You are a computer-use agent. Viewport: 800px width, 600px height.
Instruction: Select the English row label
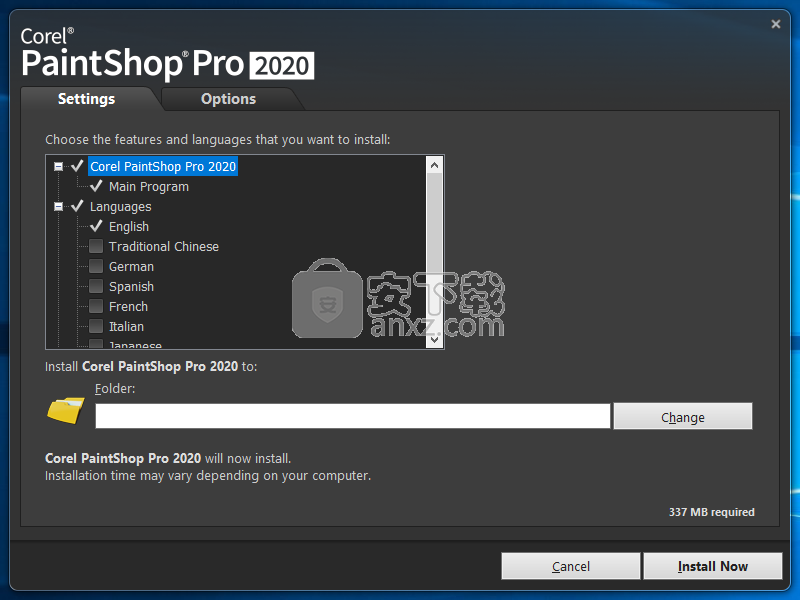(x=129, y=227)
